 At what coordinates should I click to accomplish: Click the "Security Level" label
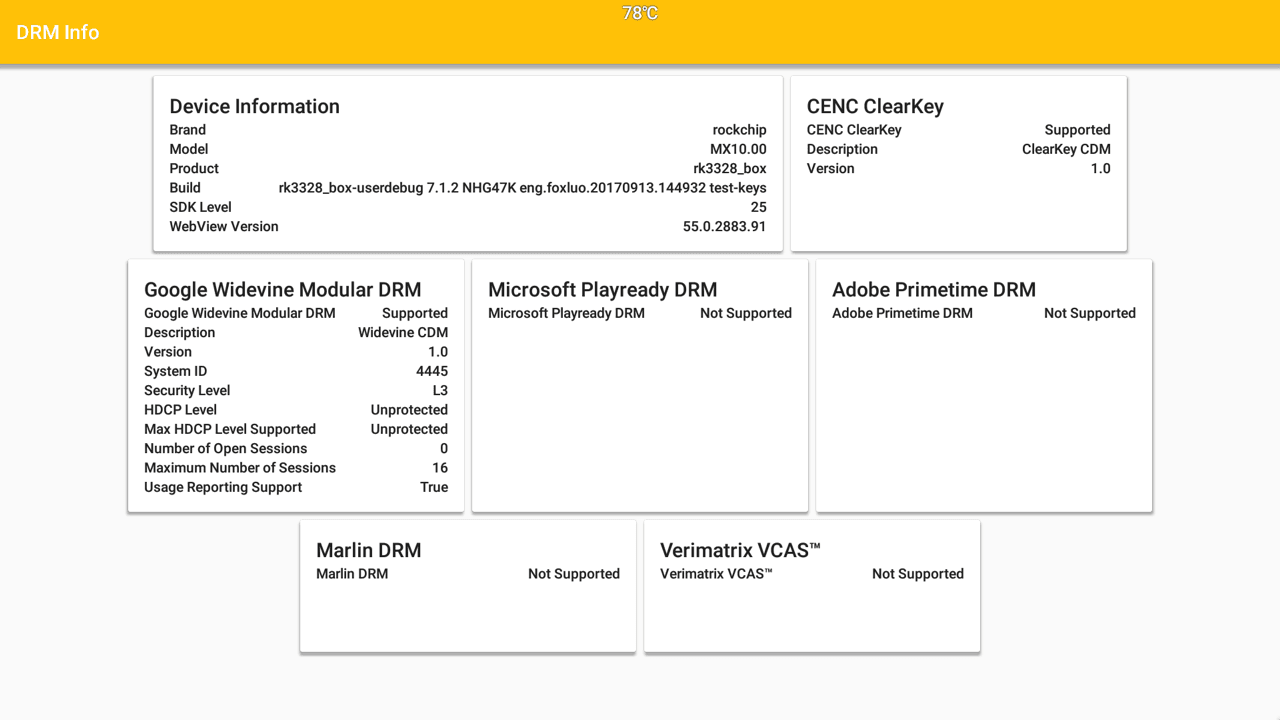click(x=187, y=390)
